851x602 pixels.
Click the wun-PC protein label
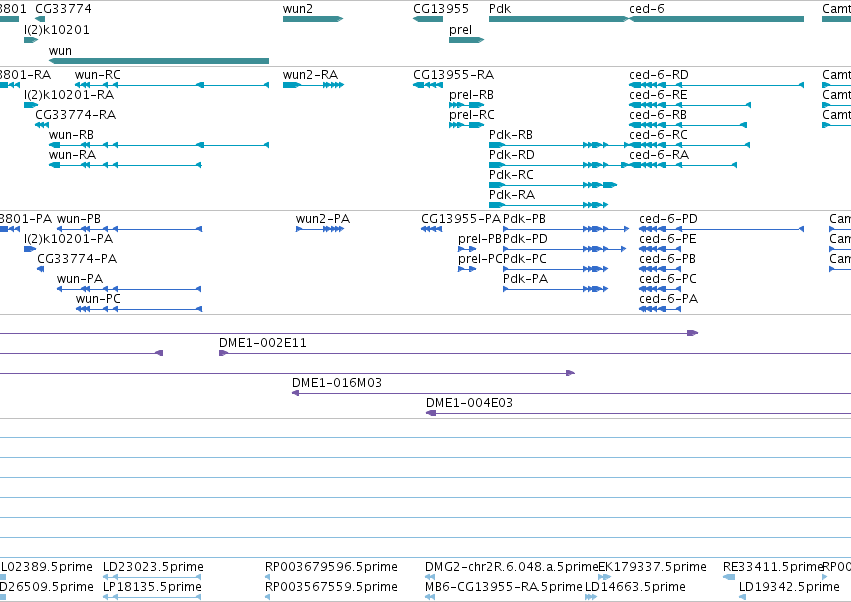(98, 299)
